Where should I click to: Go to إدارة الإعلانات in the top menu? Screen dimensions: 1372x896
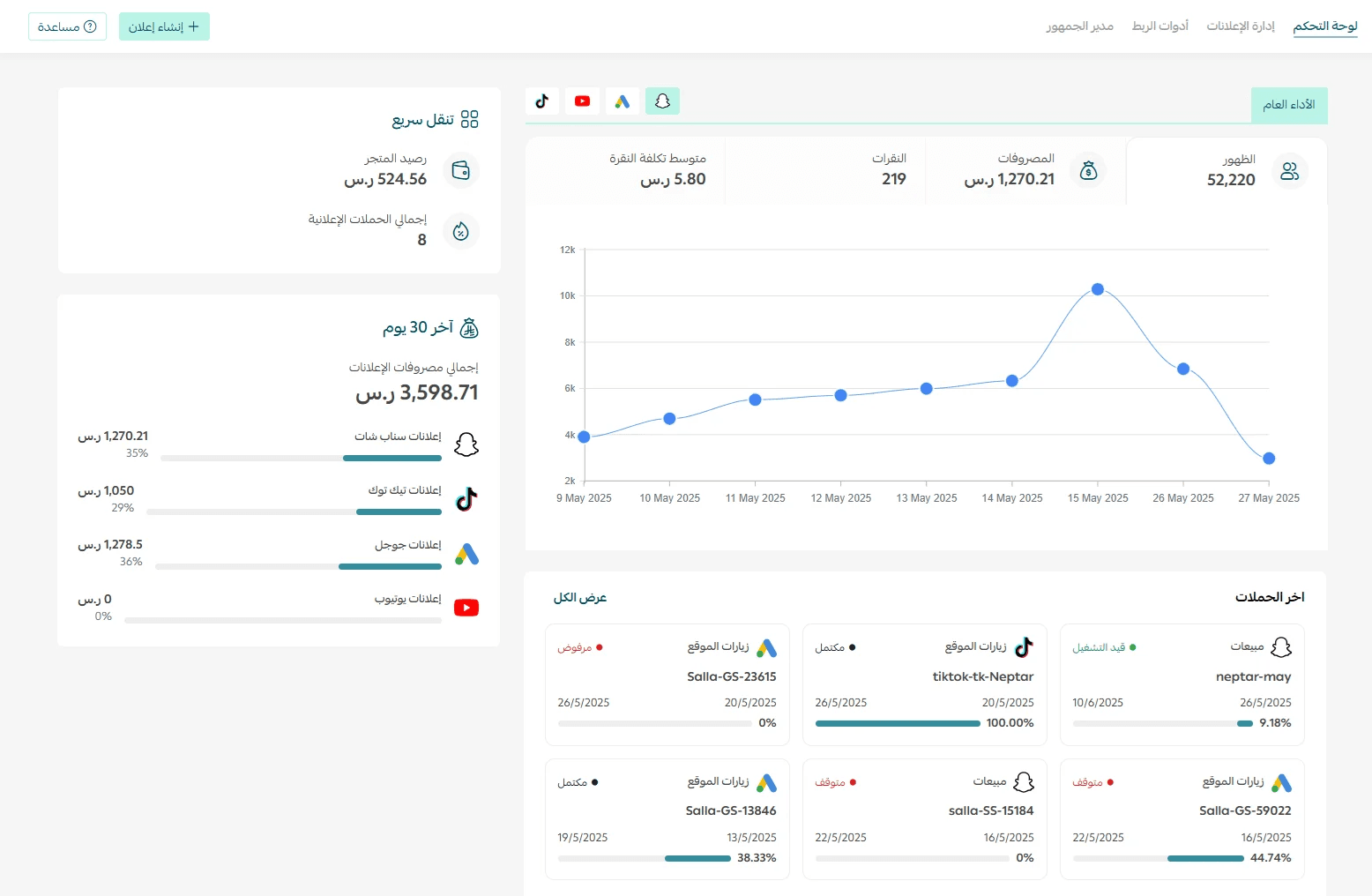(1241, 26)
